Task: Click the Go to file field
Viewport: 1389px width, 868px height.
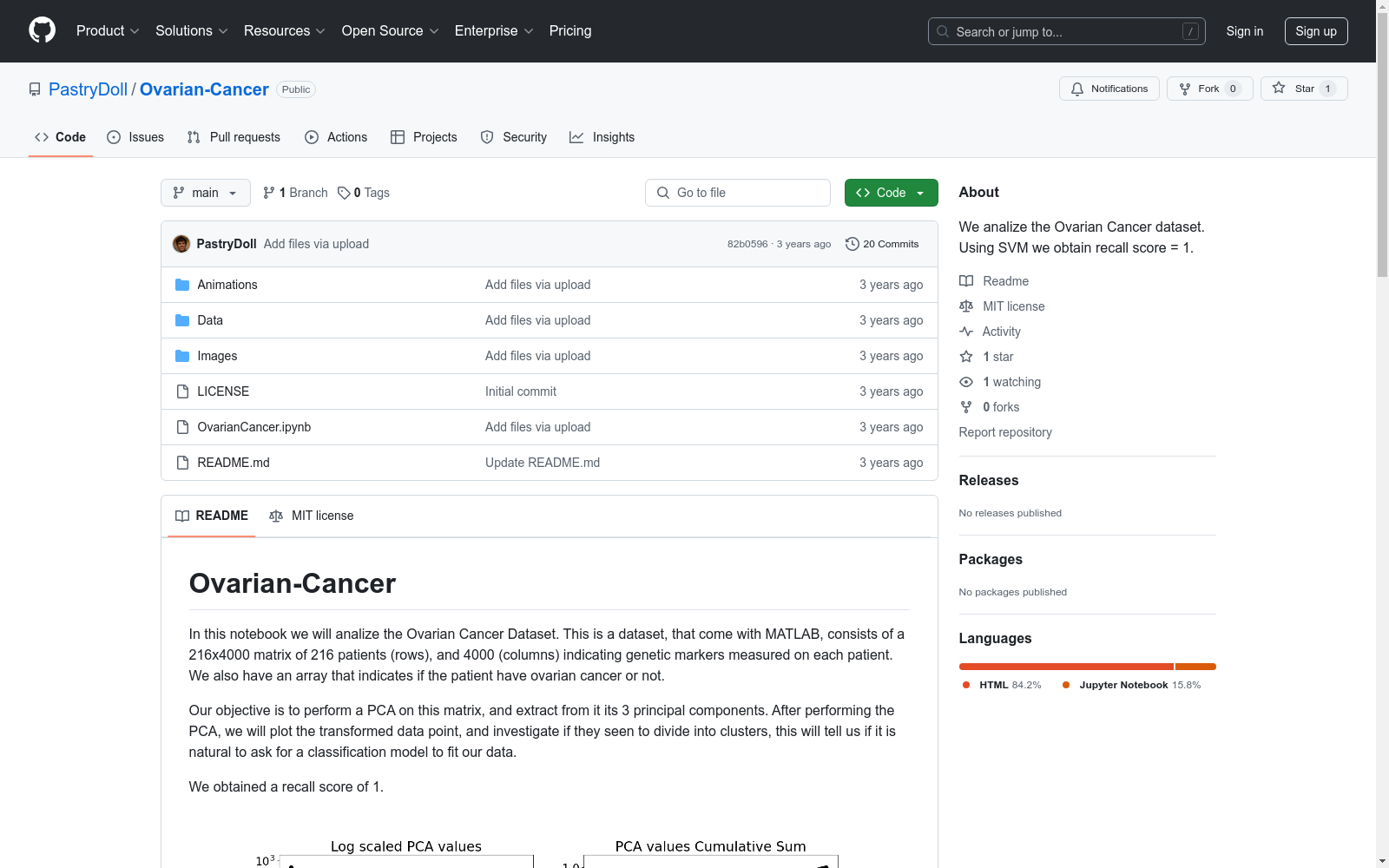Action: pos(738,193)
